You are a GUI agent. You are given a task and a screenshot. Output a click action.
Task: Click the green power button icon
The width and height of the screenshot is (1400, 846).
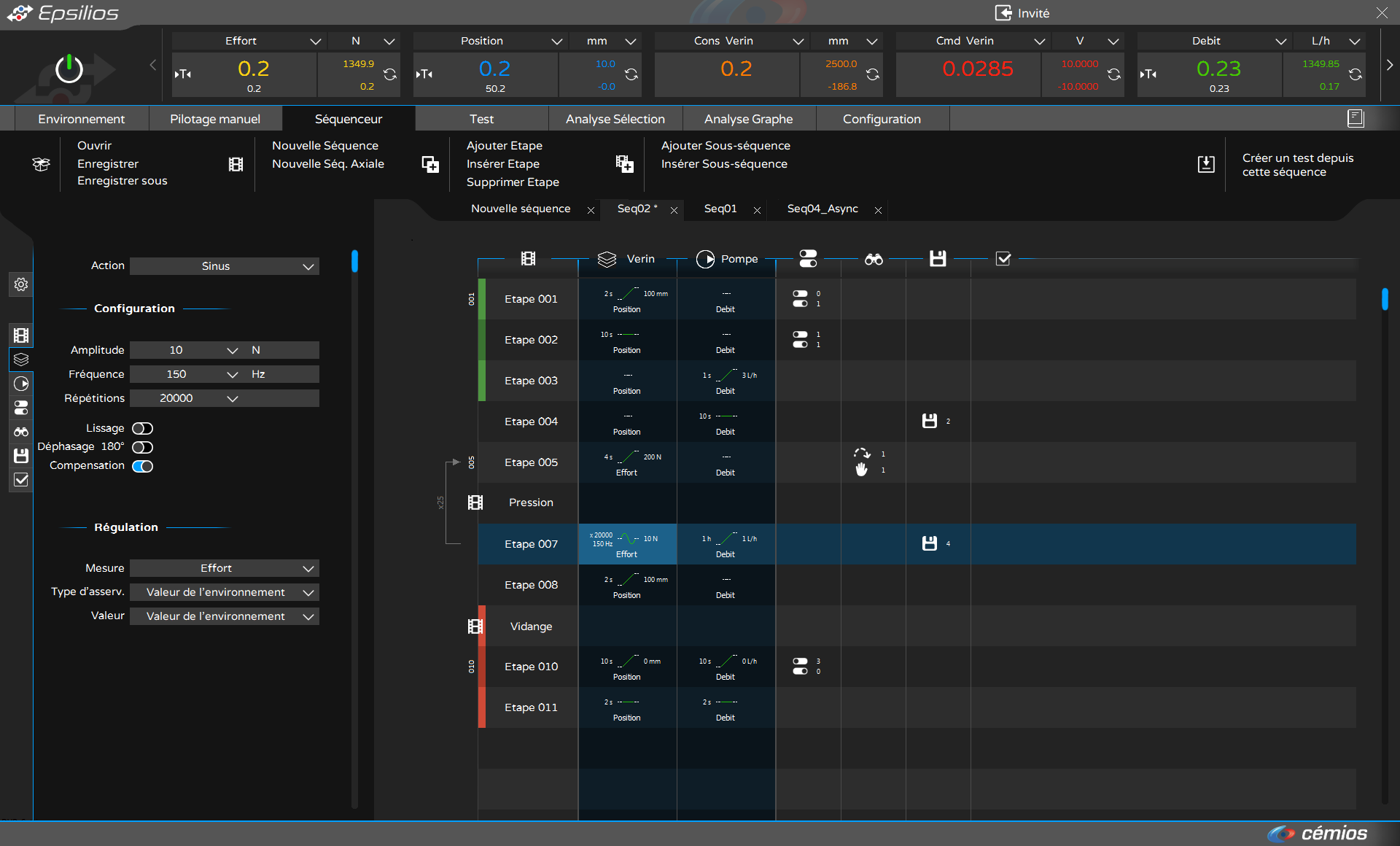(69, 69)
